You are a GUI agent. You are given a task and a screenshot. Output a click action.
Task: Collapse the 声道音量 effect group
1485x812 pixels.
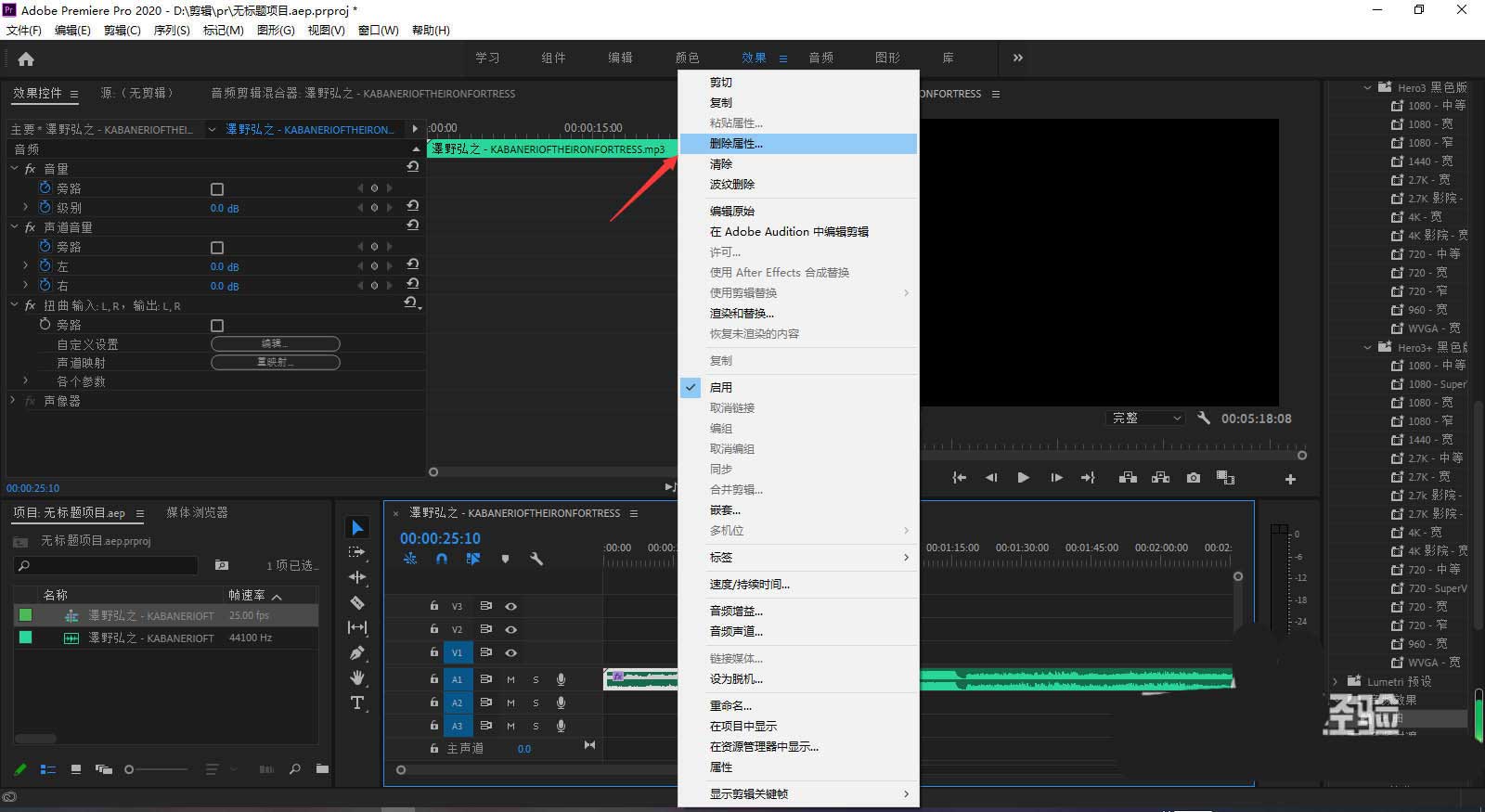pyautogui.click(x=14, y=227)
